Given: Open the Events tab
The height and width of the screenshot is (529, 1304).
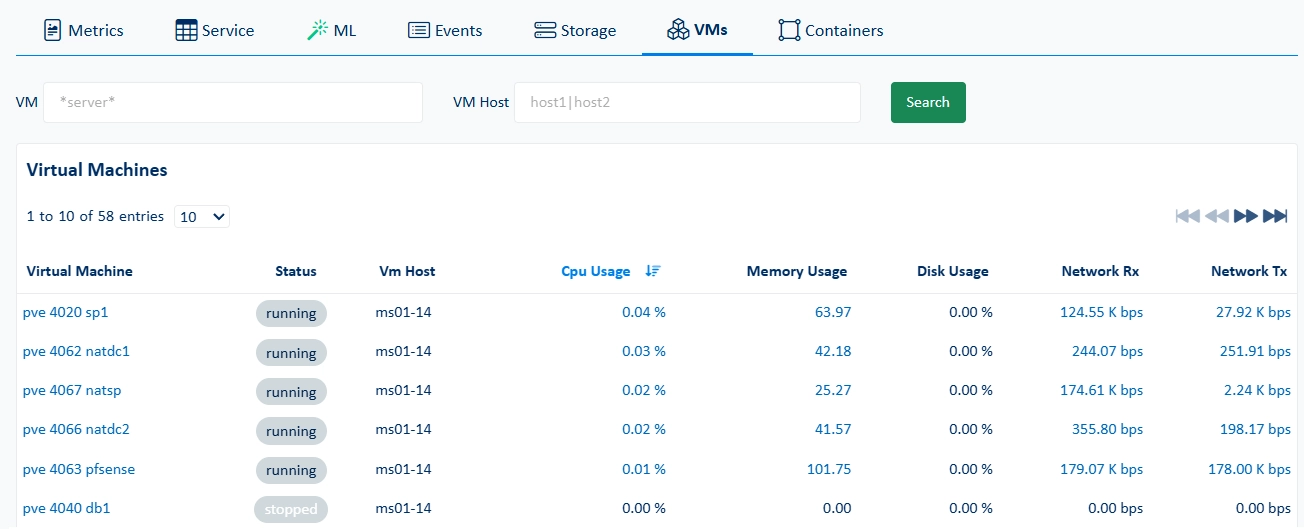Looking at the screenshot, I should click(445, 30).
